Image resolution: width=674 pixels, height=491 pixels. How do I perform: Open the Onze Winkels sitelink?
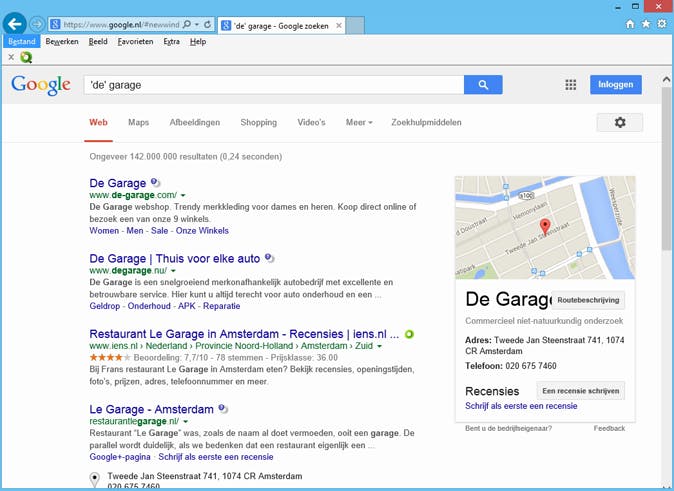(x=202, y=231)
